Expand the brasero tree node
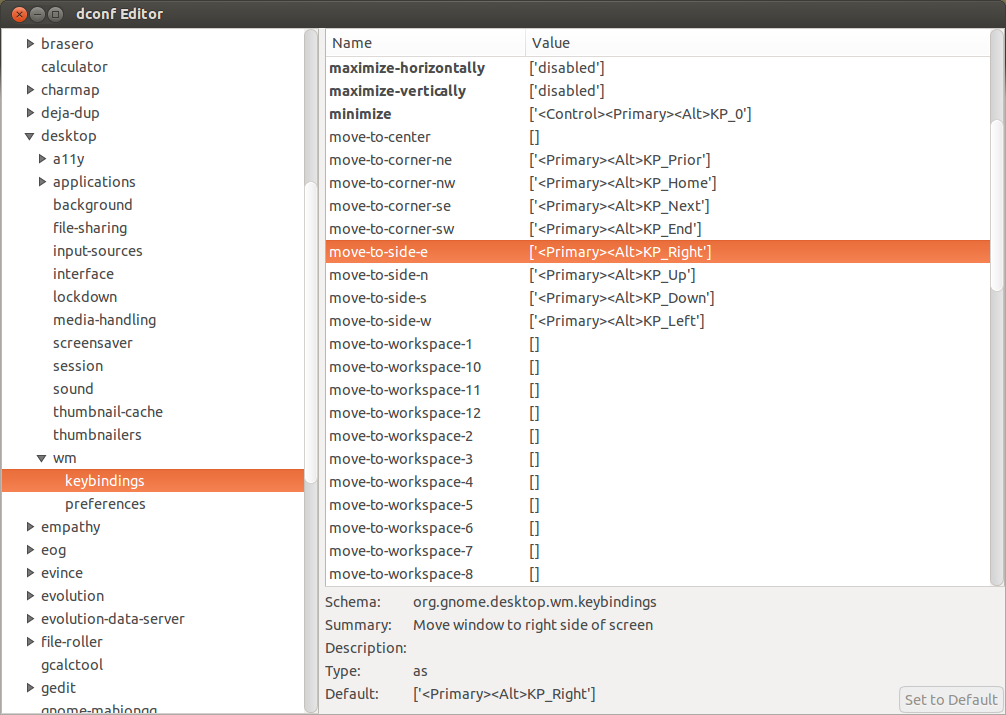The image size is (1006, 715). coord(30,44)
